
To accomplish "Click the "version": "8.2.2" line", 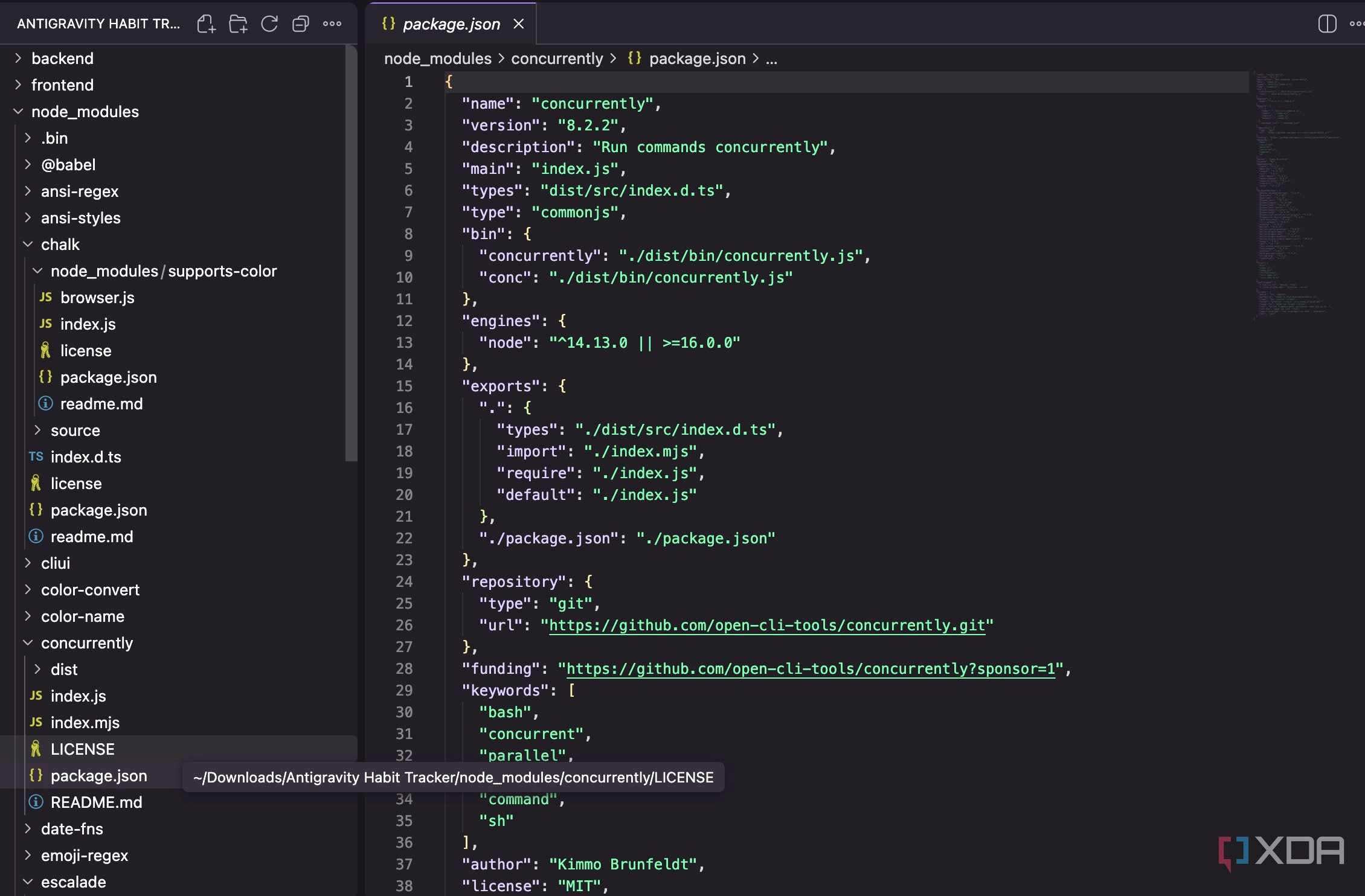I will point(544,126).
